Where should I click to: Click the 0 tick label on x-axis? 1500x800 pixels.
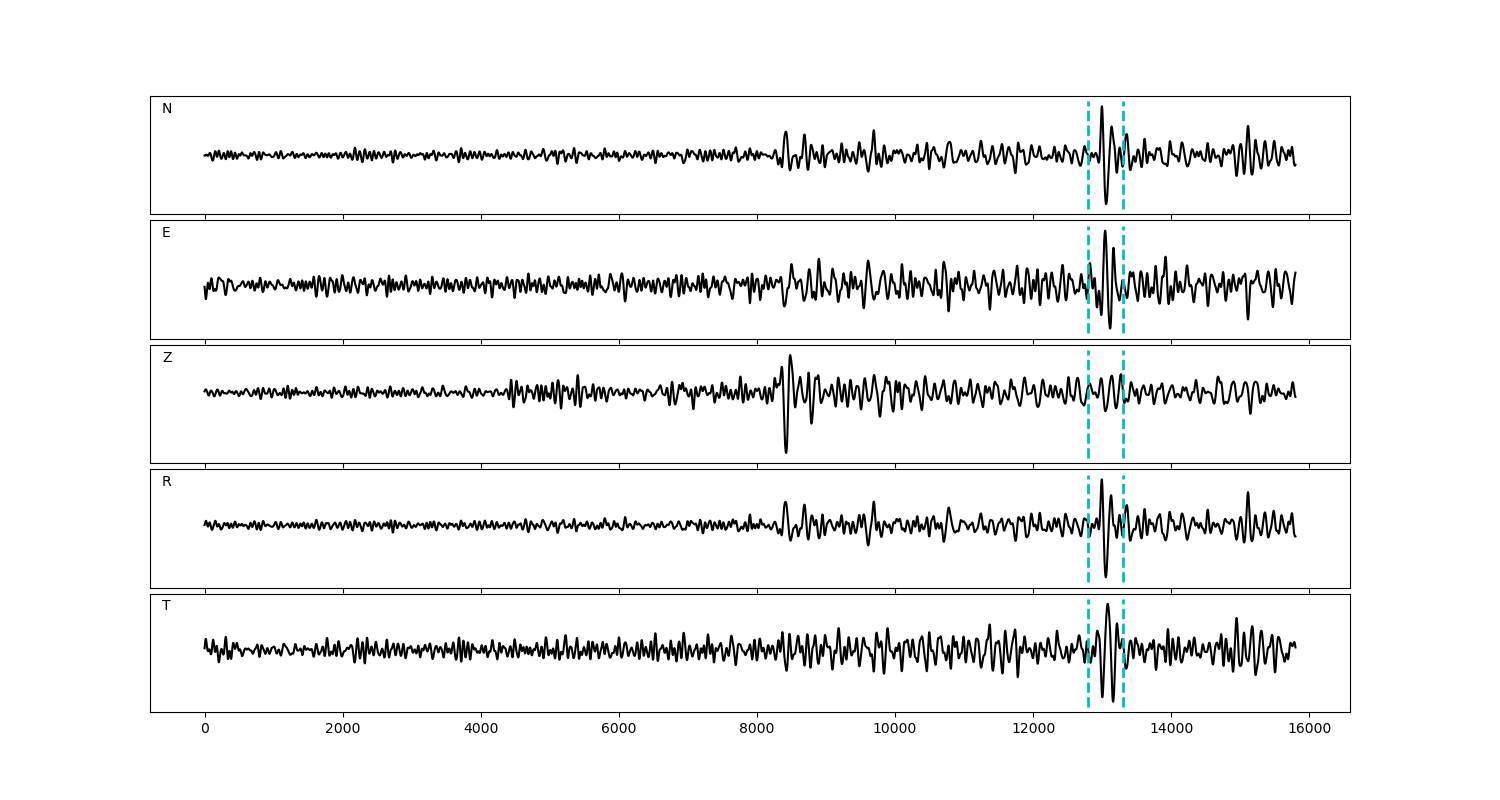click(205, 730)
